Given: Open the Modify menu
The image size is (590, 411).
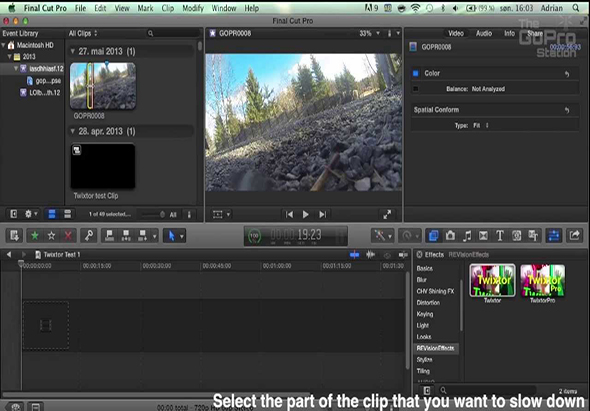Looking at the screenshot, I should (193, 8).
